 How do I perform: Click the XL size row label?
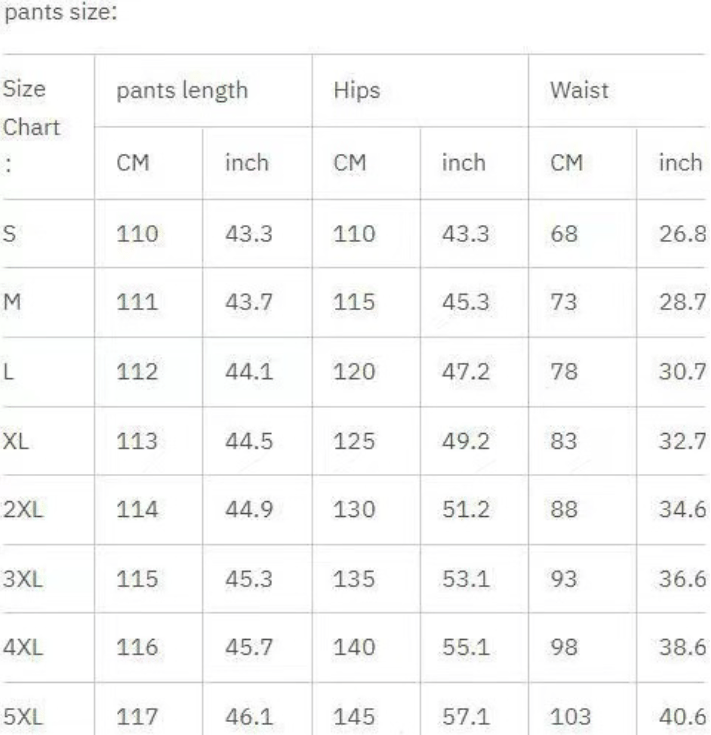click(16, 441)
